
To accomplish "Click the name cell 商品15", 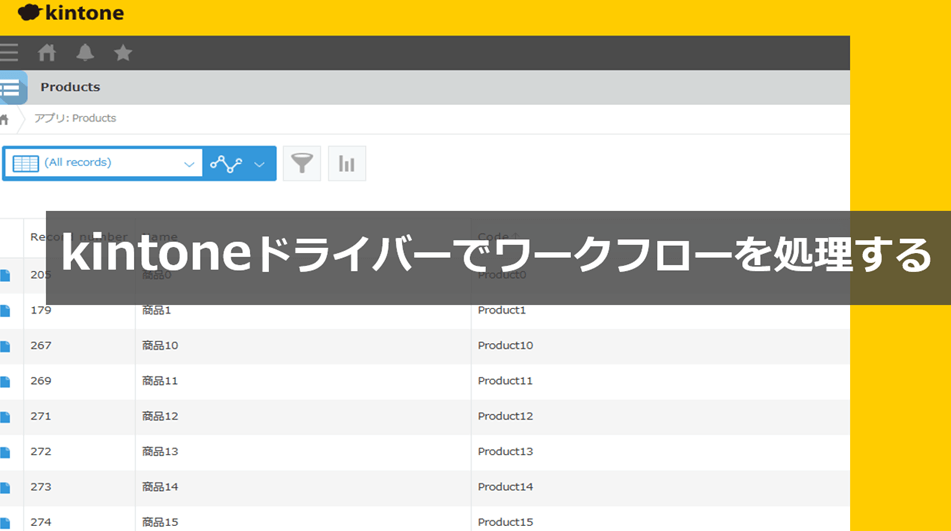I will pyautogui.click(x=160, y=522).
